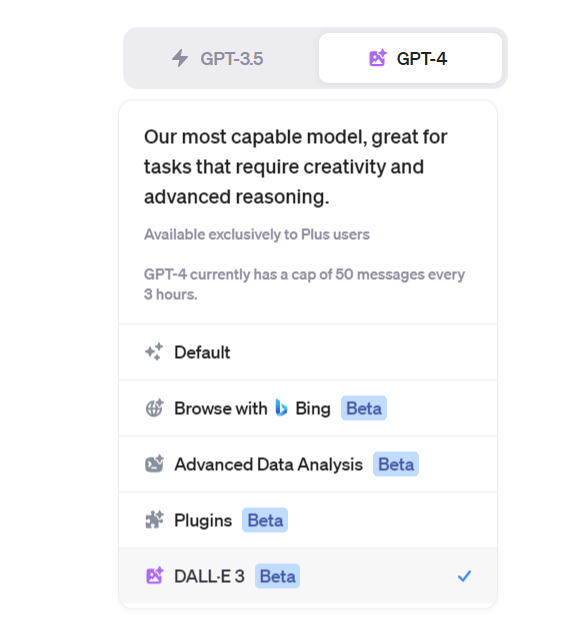Click the Beta badge beside Advanced Data Analysis
Screen dimensions: 587x619
point(396,464)
